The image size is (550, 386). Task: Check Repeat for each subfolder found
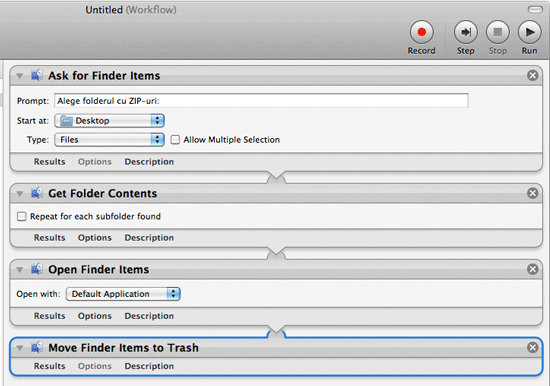[x=22, y=216]
